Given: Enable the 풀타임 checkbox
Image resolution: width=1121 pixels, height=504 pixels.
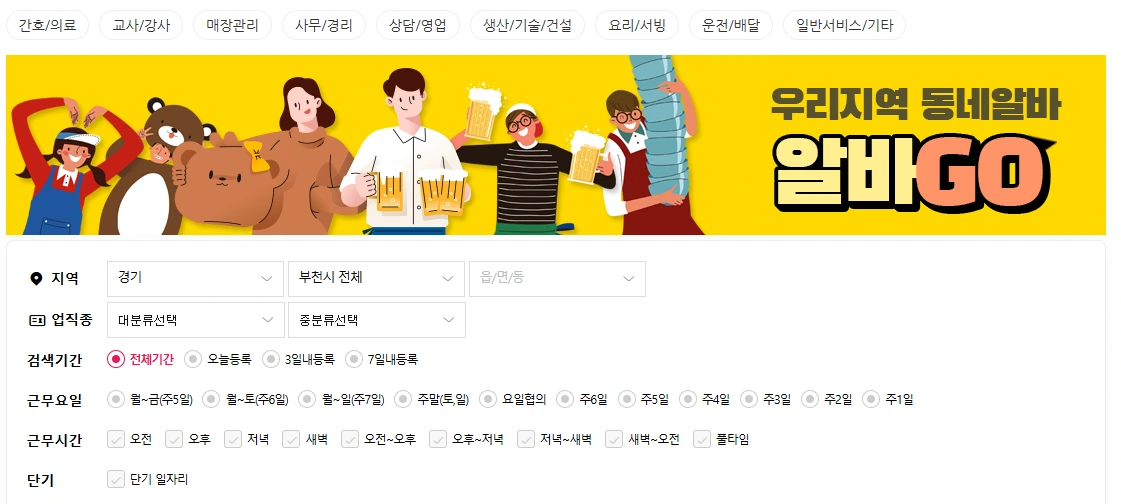Looking at the screenshot, I should 702,439.
